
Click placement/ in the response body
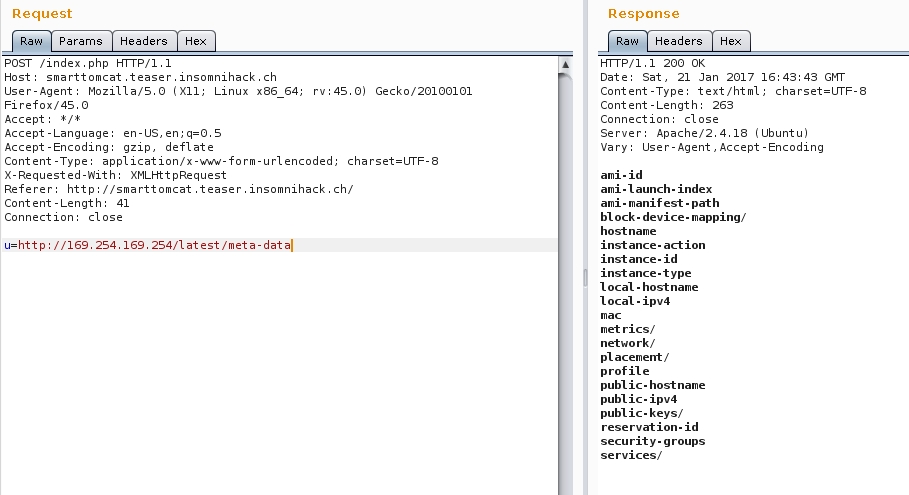pos(635,357)
